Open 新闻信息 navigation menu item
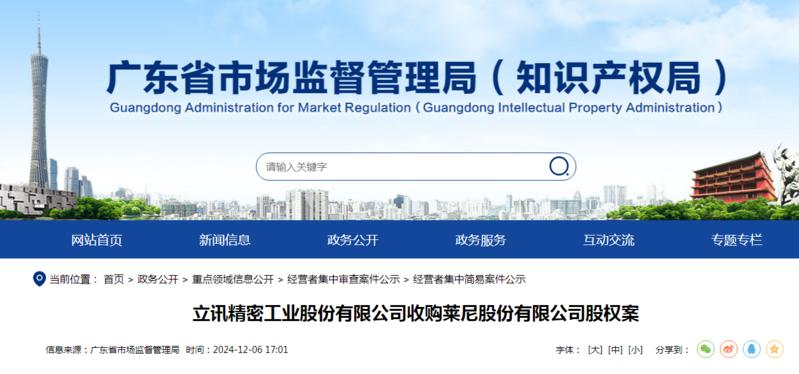Viewport: 799px width, 374px height. 225,240
